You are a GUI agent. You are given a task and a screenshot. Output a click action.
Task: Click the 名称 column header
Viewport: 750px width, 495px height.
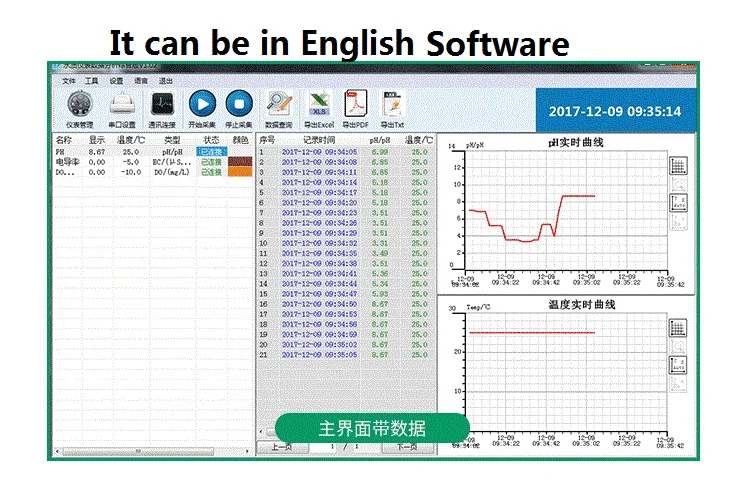[64, 140]
